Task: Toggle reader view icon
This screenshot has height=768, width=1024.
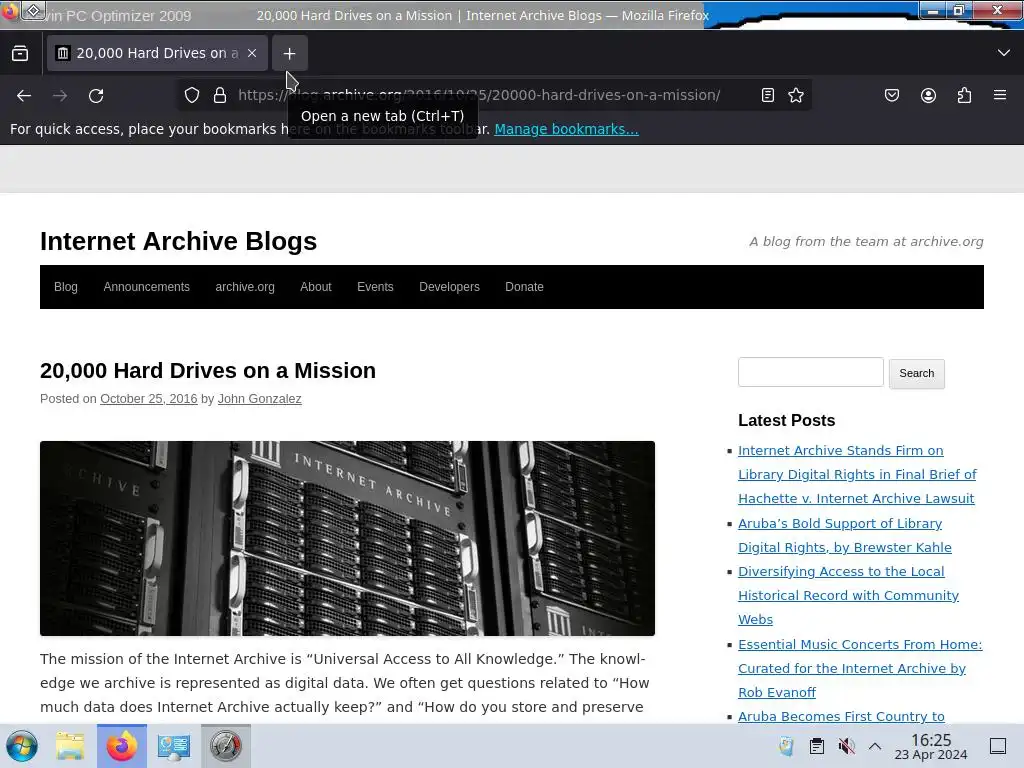Action: tap(768, 95)
